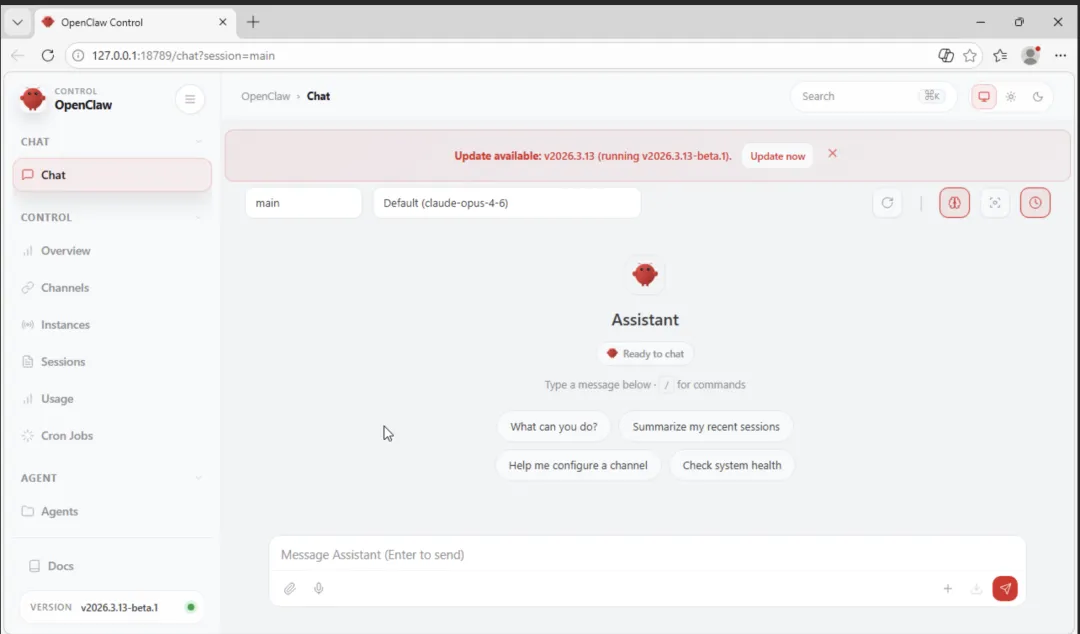
Task: Switch to the light theme sun icon
Action: 1010,96
